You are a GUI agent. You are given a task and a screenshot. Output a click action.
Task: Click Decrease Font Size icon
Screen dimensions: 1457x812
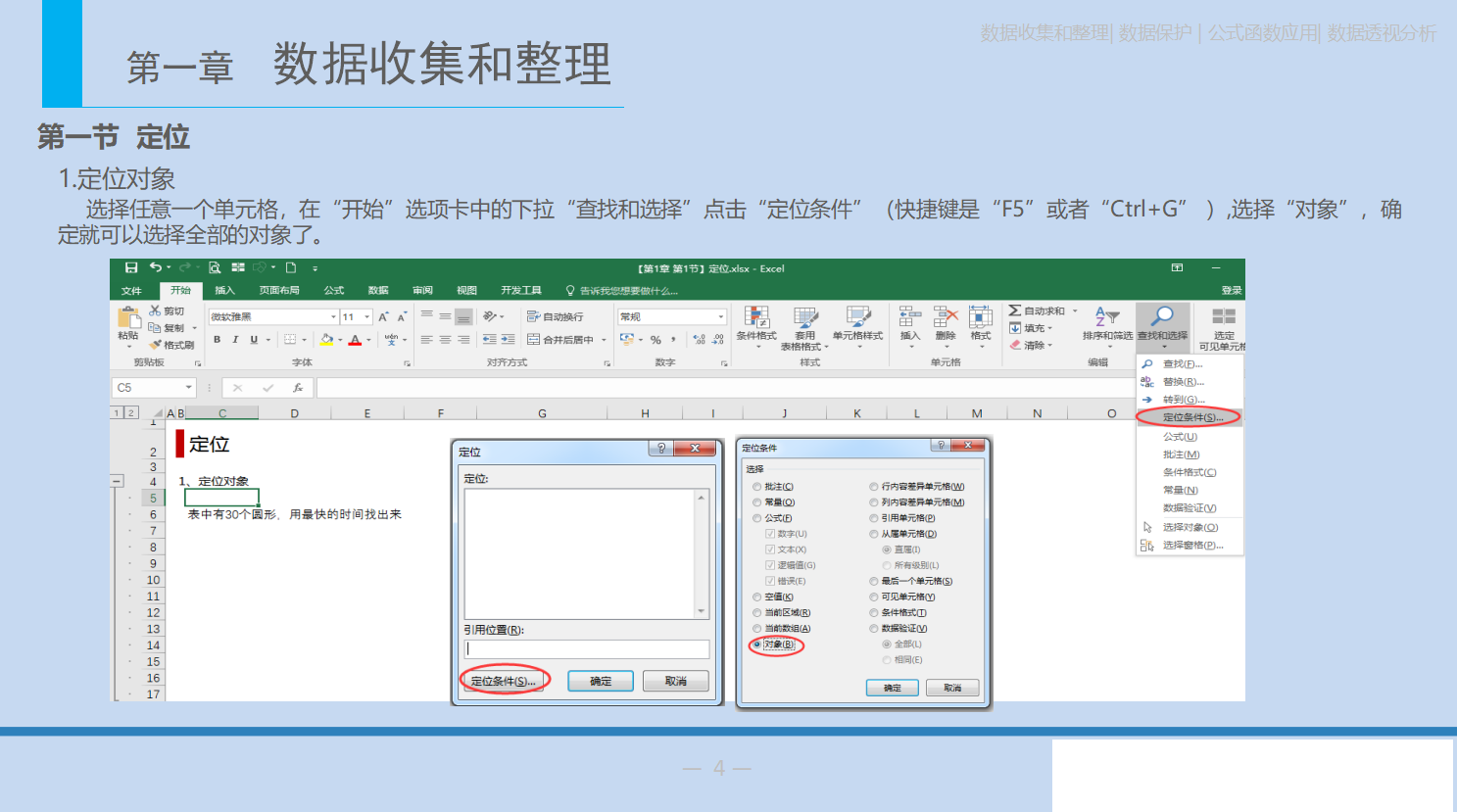tap(401, 316)
